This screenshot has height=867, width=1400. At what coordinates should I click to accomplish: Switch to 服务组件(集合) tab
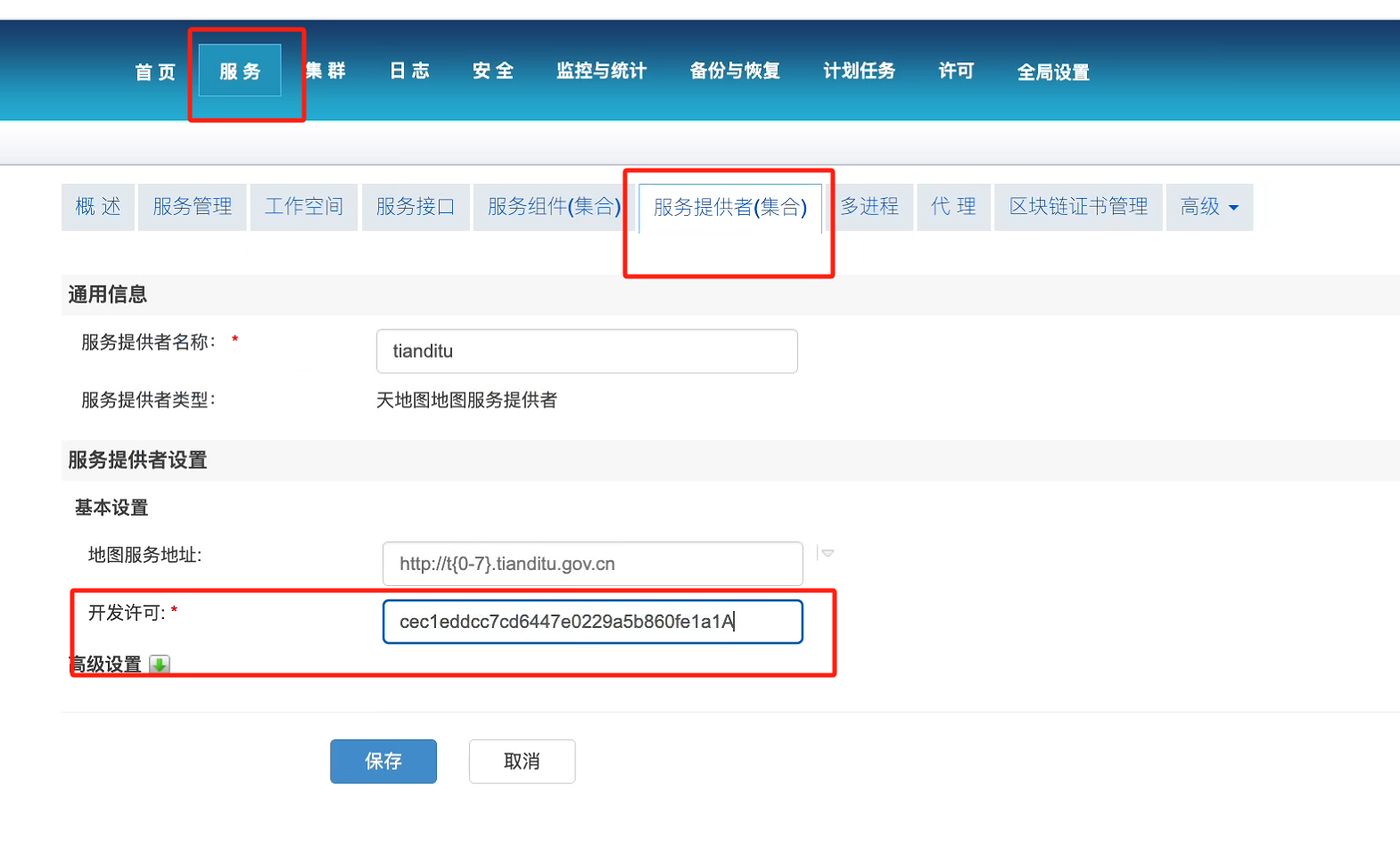[x=554, y=207]
